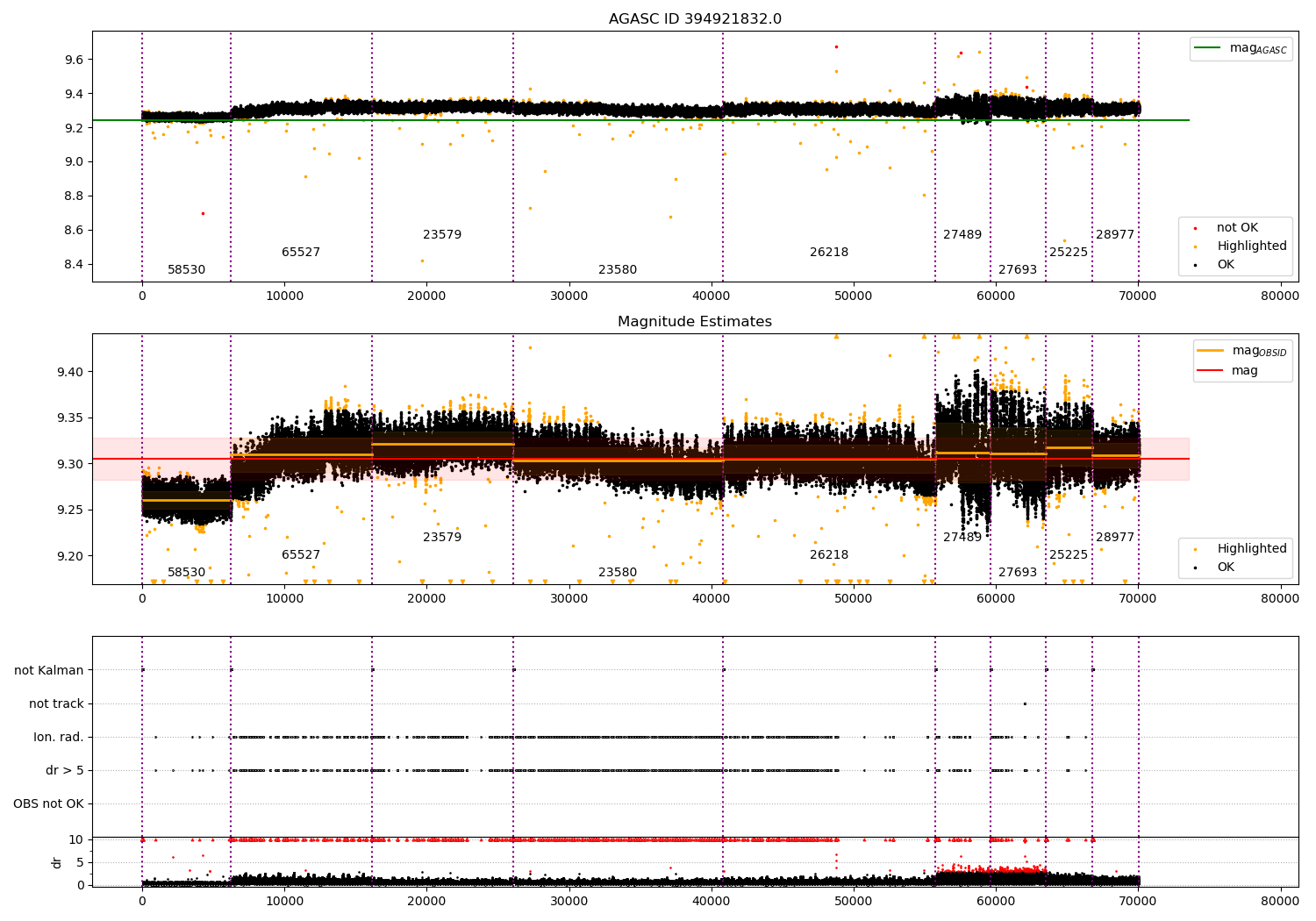Screen dimensions: 1316x921
Task: Click the rotated 'dr' axis label at bottom left
Action: (57, 862)
